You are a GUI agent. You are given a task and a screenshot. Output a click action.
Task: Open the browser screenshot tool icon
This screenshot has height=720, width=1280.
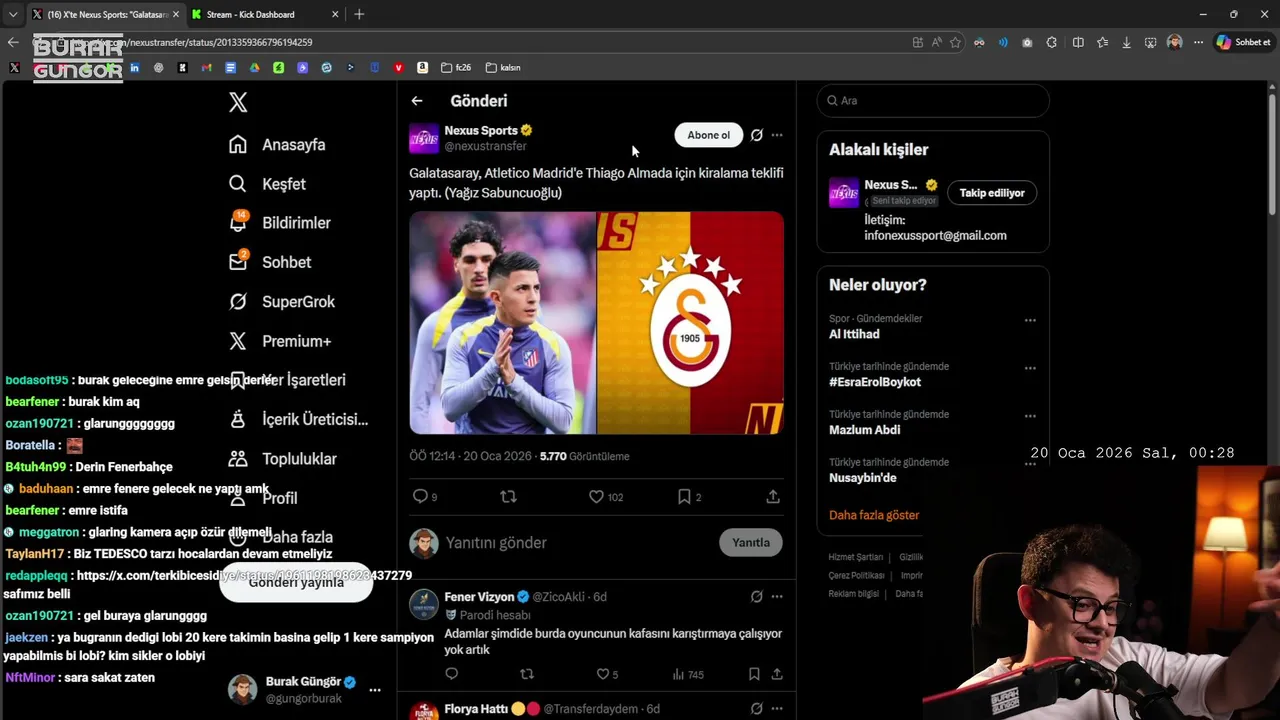[x=1151, y=42]
